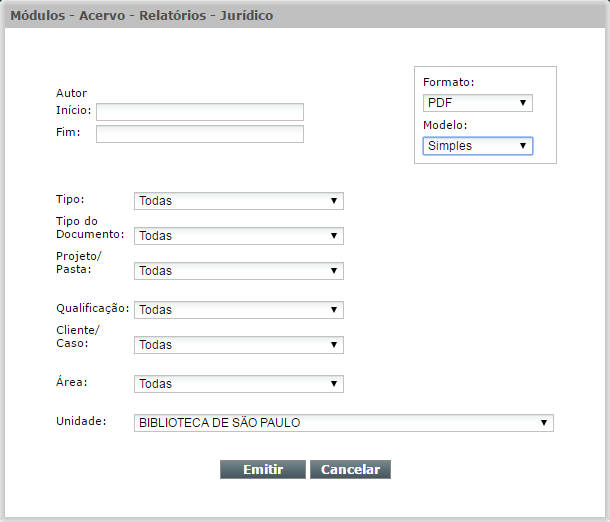This screenshot has width=610, height=522.
Task: Expand the Cliente/Caso dropdown
Action: [x=239, y=345]
